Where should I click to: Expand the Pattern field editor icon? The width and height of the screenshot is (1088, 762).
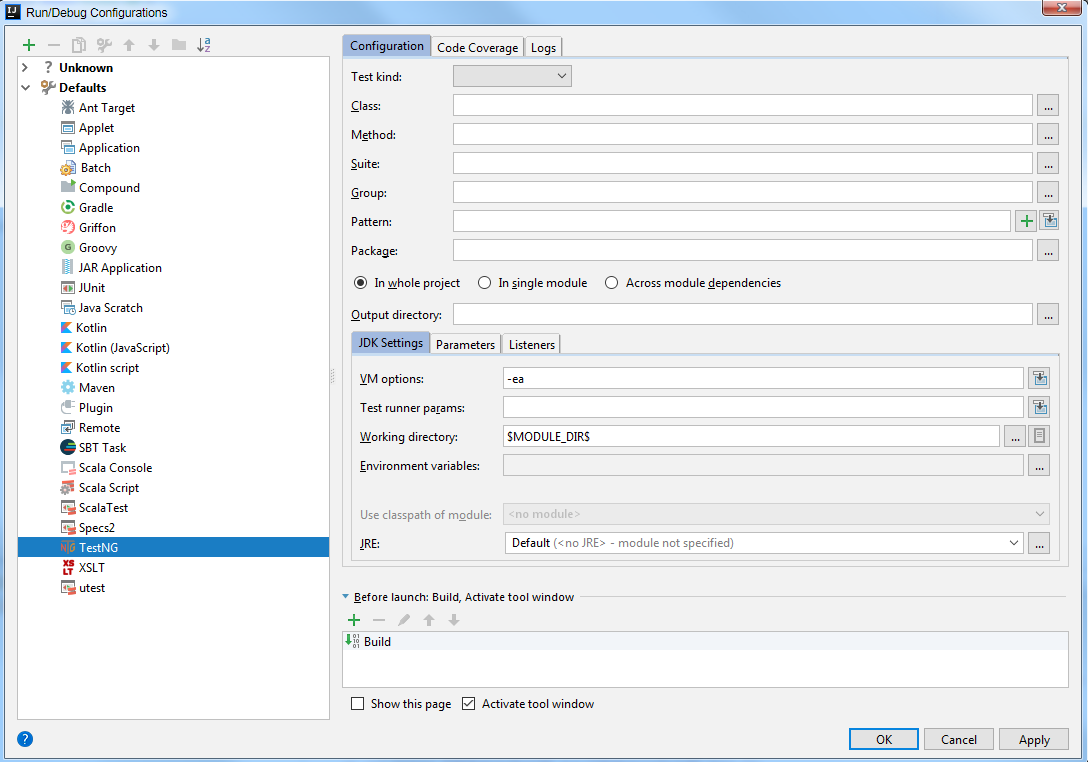pyautogui.click(x=1050, y=221)
